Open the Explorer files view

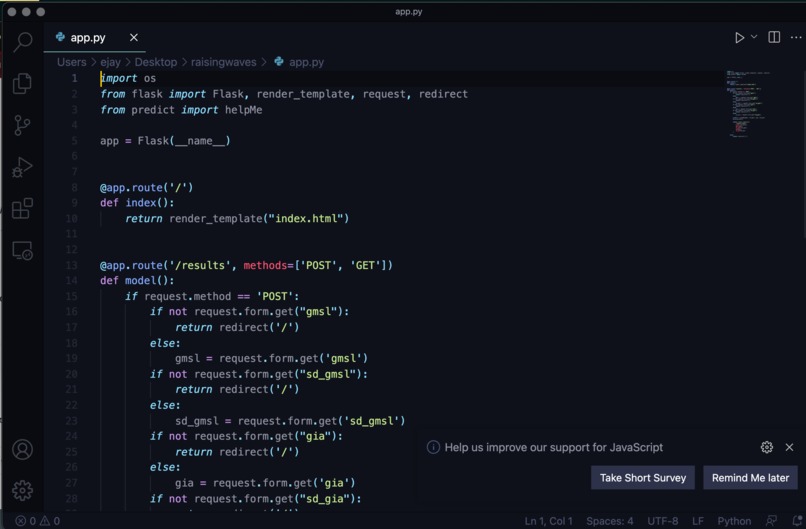click(x=22, y=83)
